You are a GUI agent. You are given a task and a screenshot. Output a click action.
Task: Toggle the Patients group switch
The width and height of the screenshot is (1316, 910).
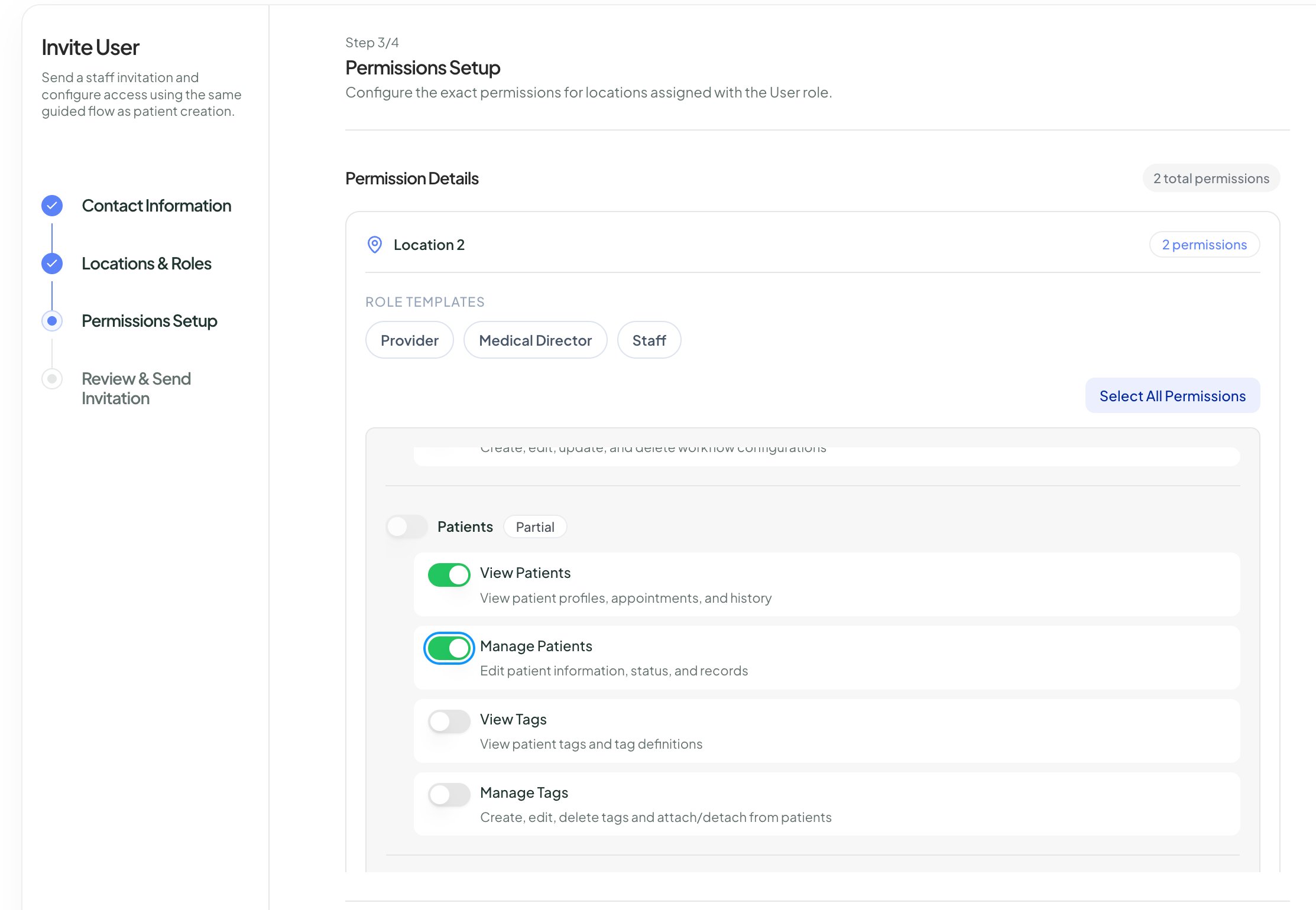point(407,526)
